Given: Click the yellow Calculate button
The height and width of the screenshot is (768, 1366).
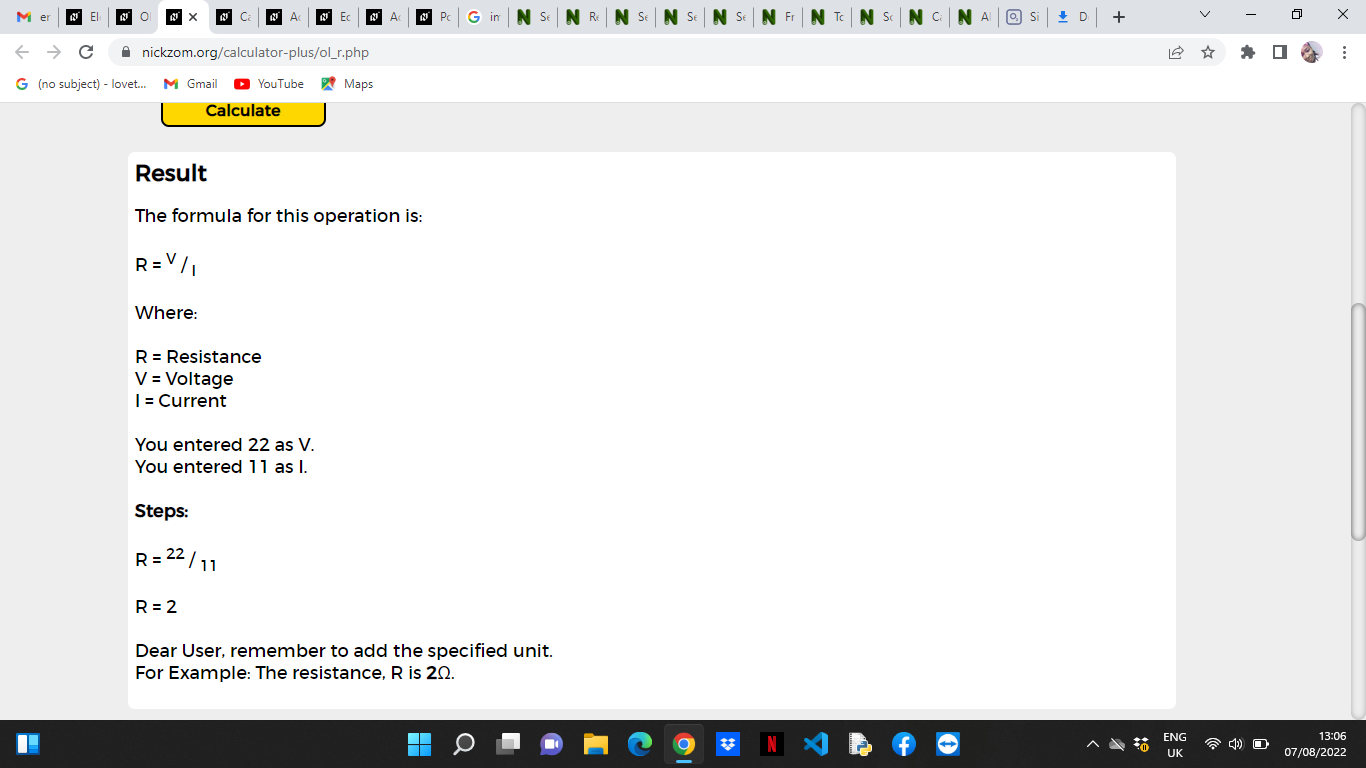Looking at the screenshot, I should point(243,112).
